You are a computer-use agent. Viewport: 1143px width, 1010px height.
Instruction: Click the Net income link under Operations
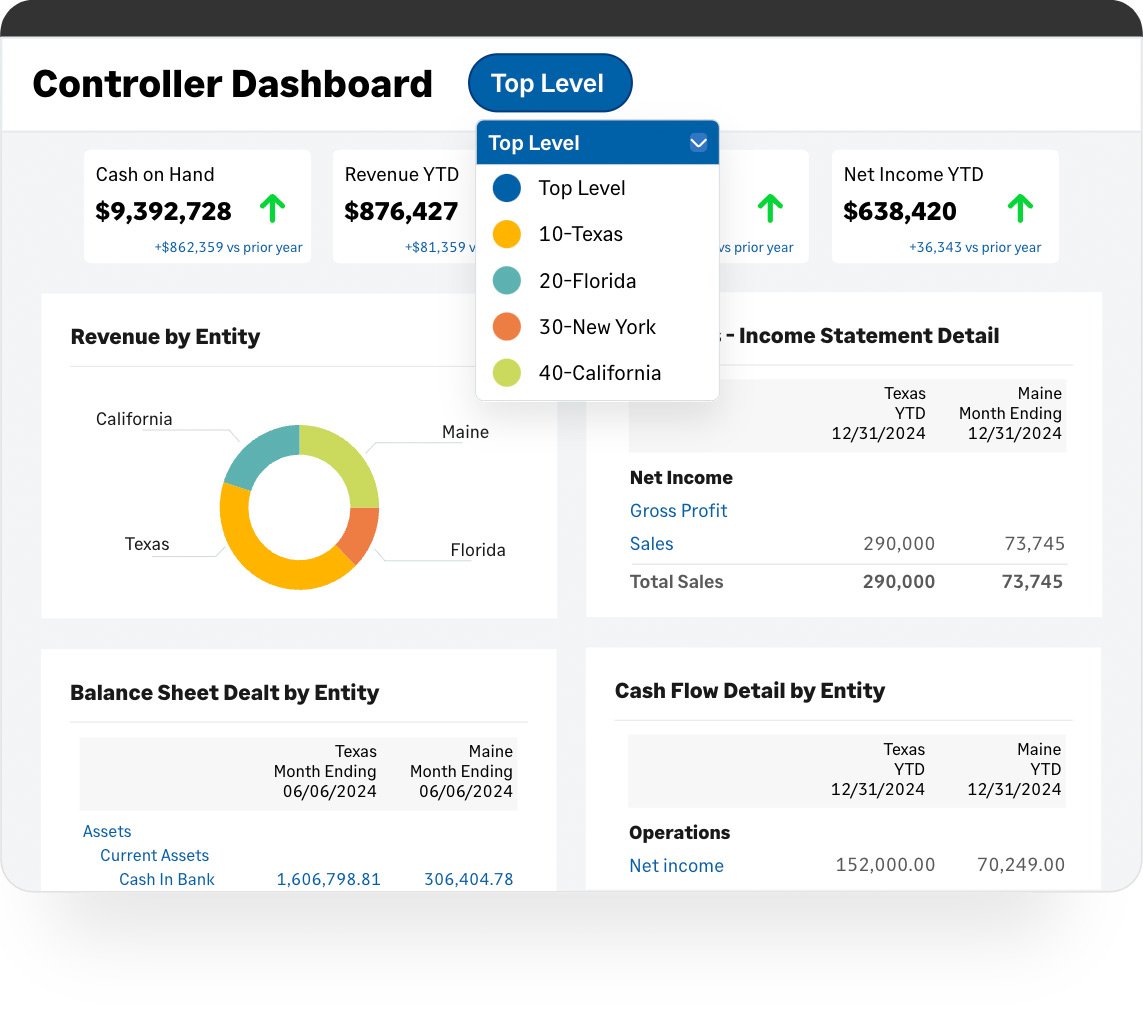[x=676, y=866]
